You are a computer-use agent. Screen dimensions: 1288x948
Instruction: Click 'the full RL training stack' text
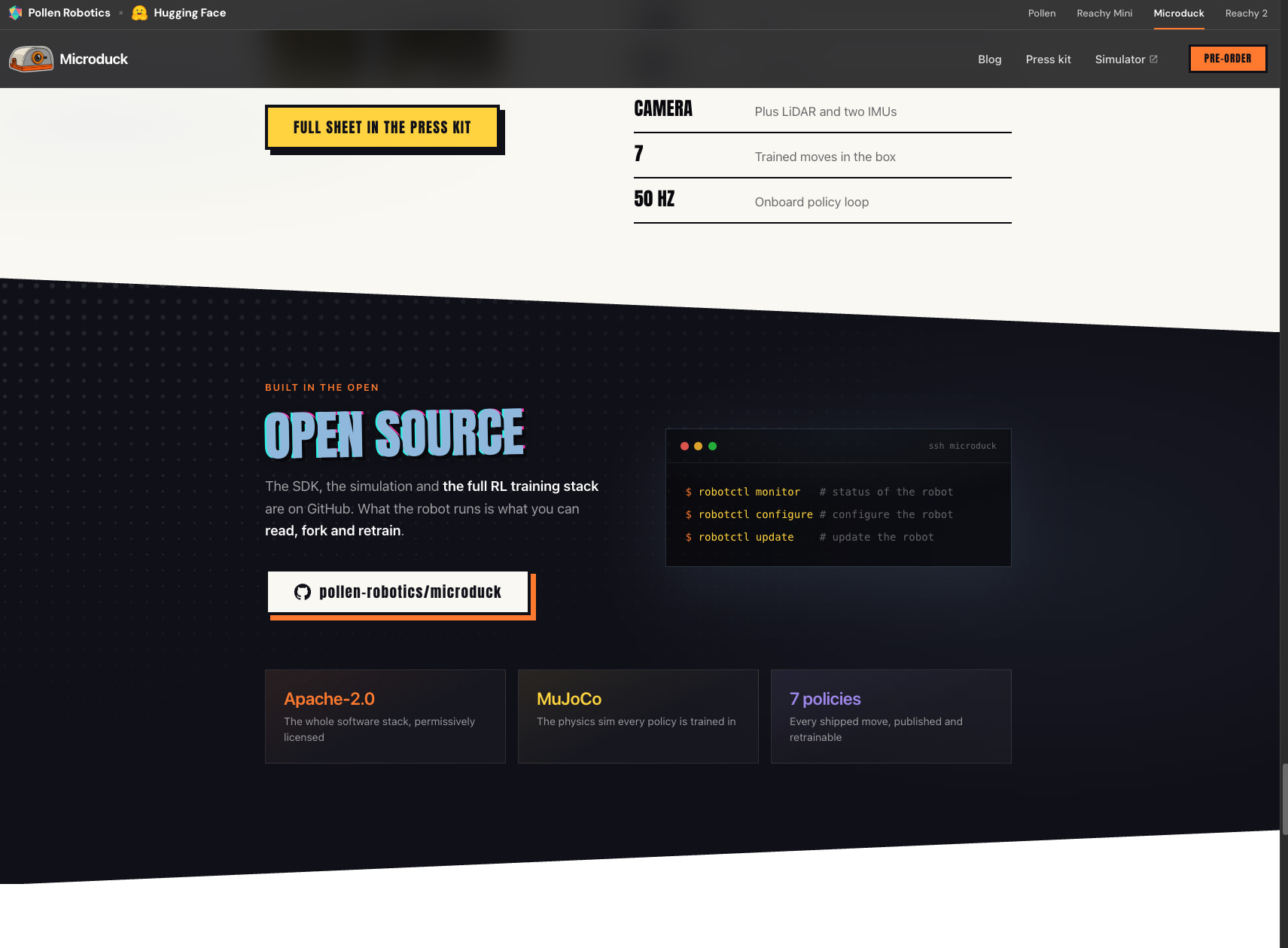(520, 486)
